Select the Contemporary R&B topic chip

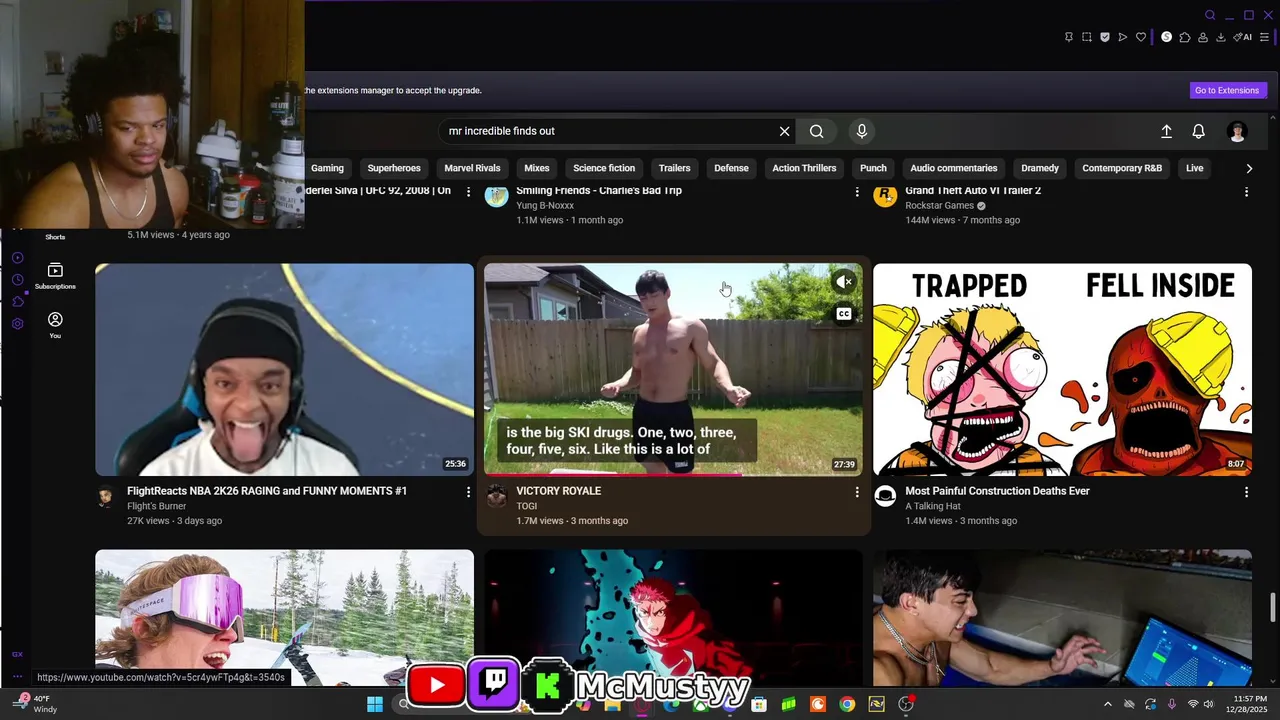click(1122, 168)
